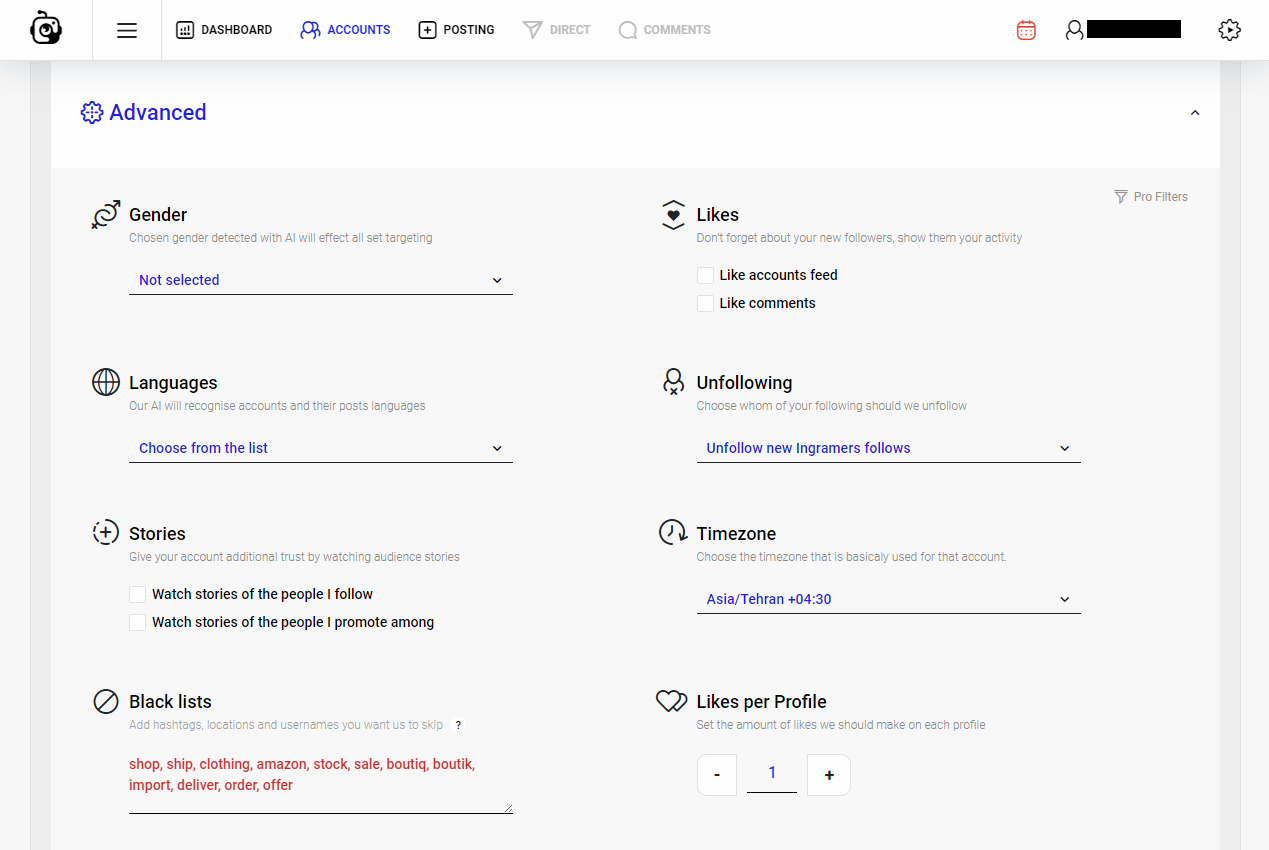
Task: Enable Like accounts feed checkbox
Action: (706, 275)
